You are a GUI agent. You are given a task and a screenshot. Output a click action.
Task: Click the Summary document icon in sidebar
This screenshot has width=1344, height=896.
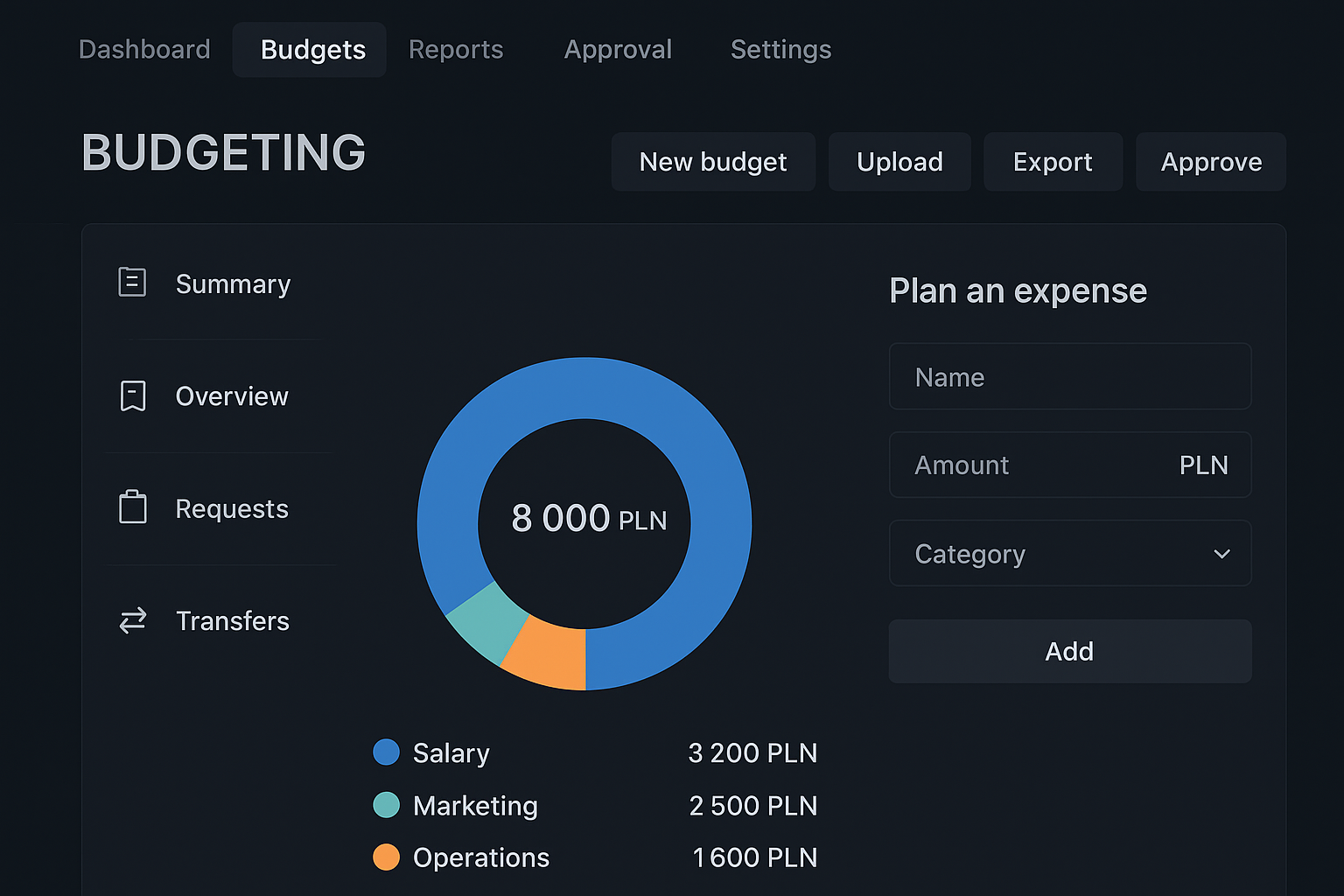pos(132,283)
